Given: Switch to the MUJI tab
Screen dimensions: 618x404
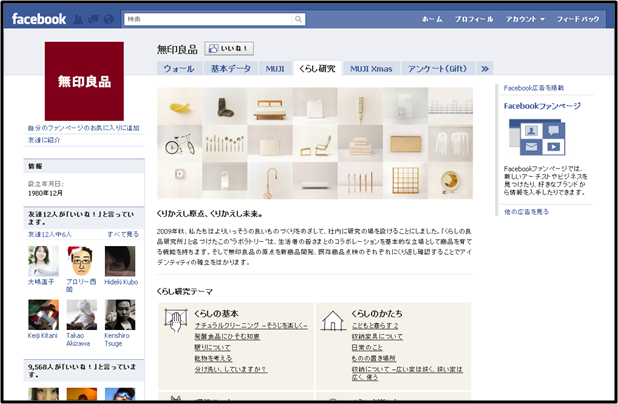Looking at the screenshot, I should (x=275, y=69).
